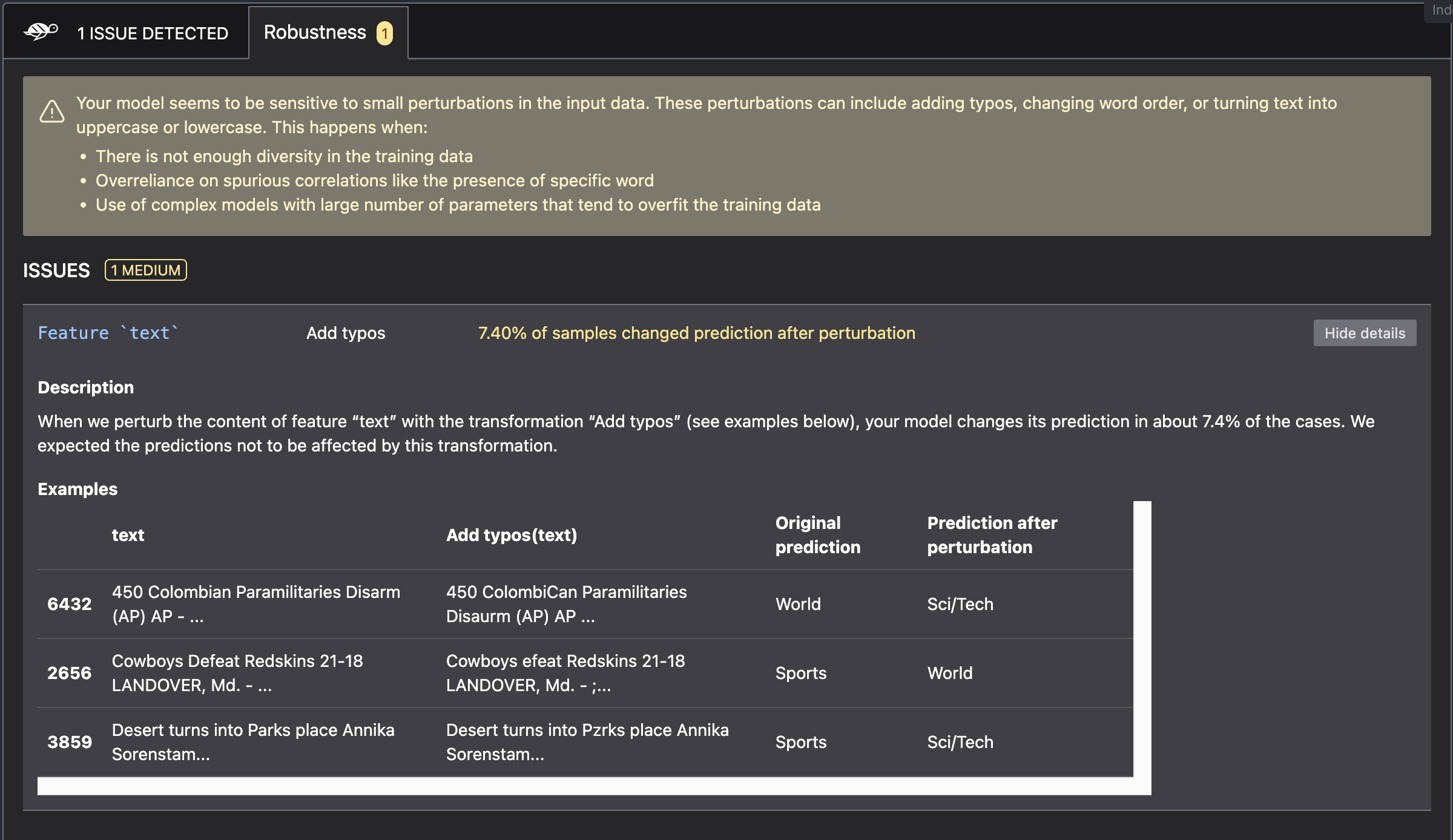Collapse the Feature `text` issue row
Screen dimensions: 1453x840
[1364, 333]
